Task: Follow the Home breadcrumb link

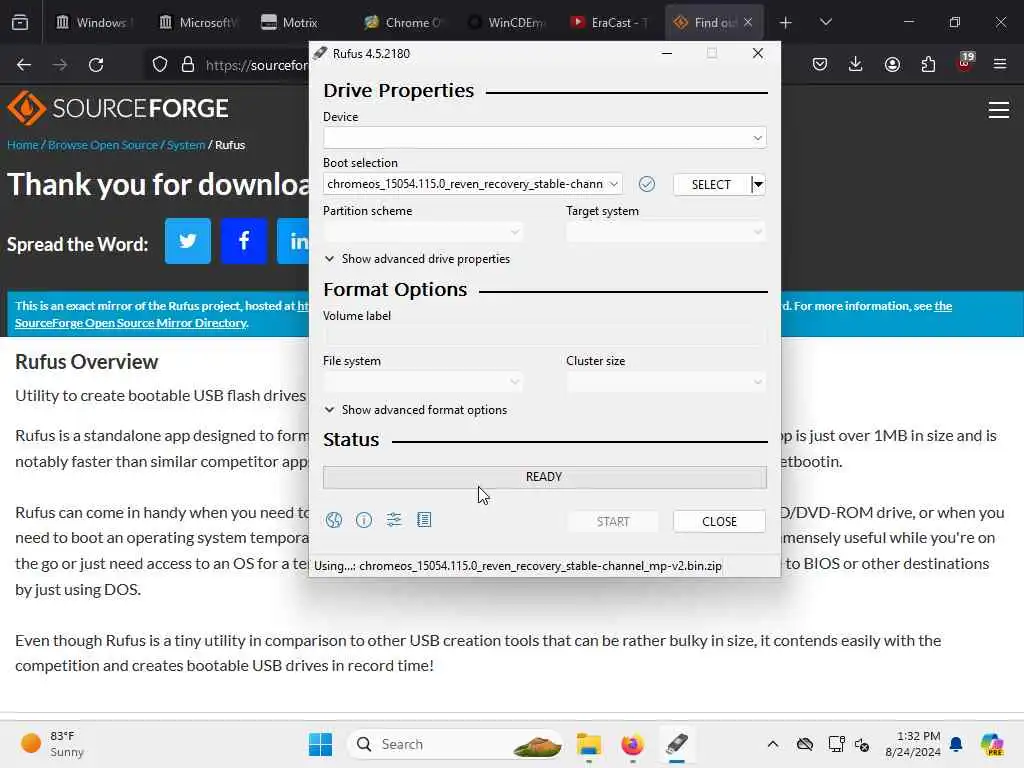Action: click(23, 145)
